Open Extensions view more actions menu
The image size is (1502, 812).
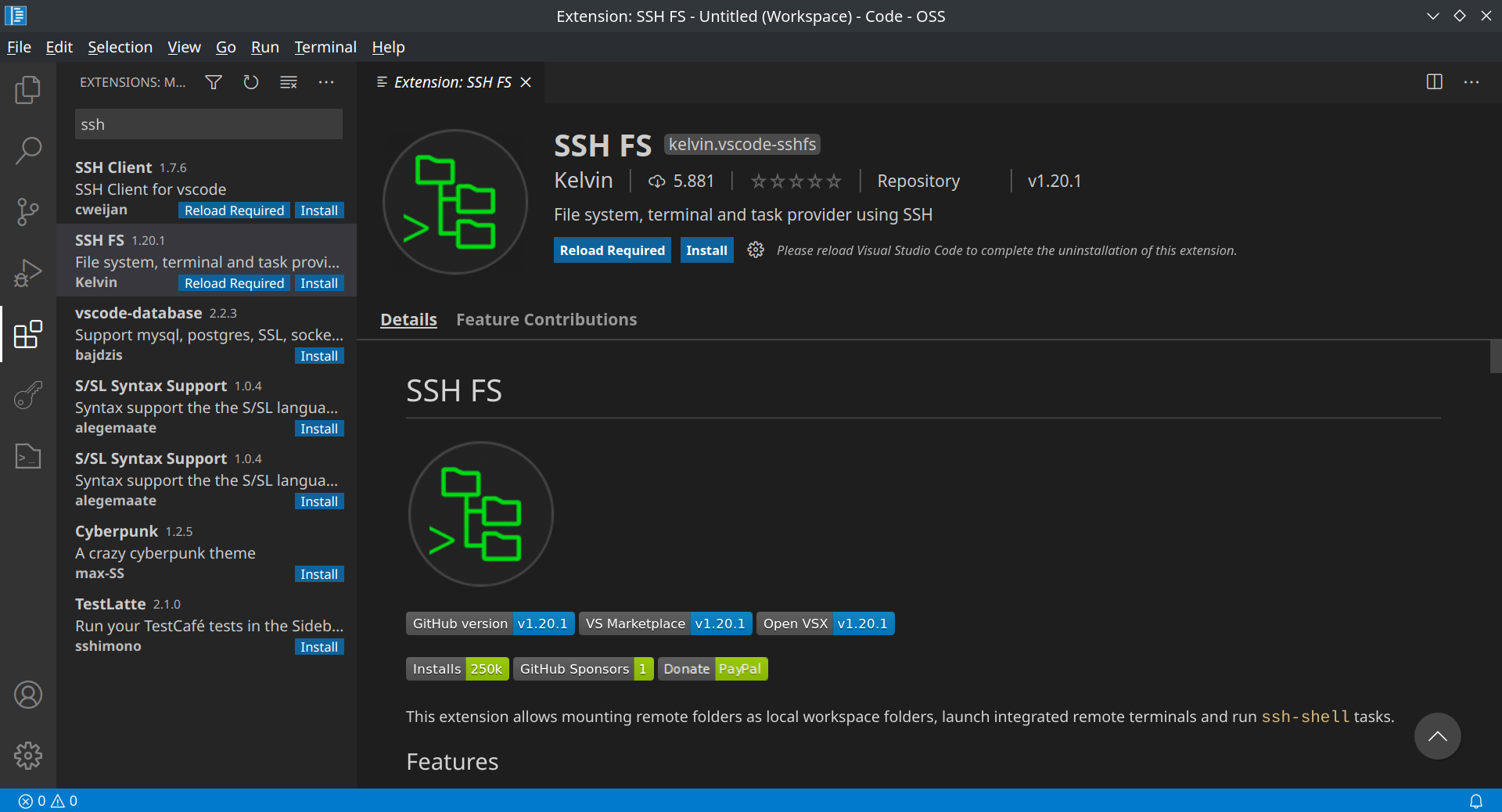click(326, 82)
